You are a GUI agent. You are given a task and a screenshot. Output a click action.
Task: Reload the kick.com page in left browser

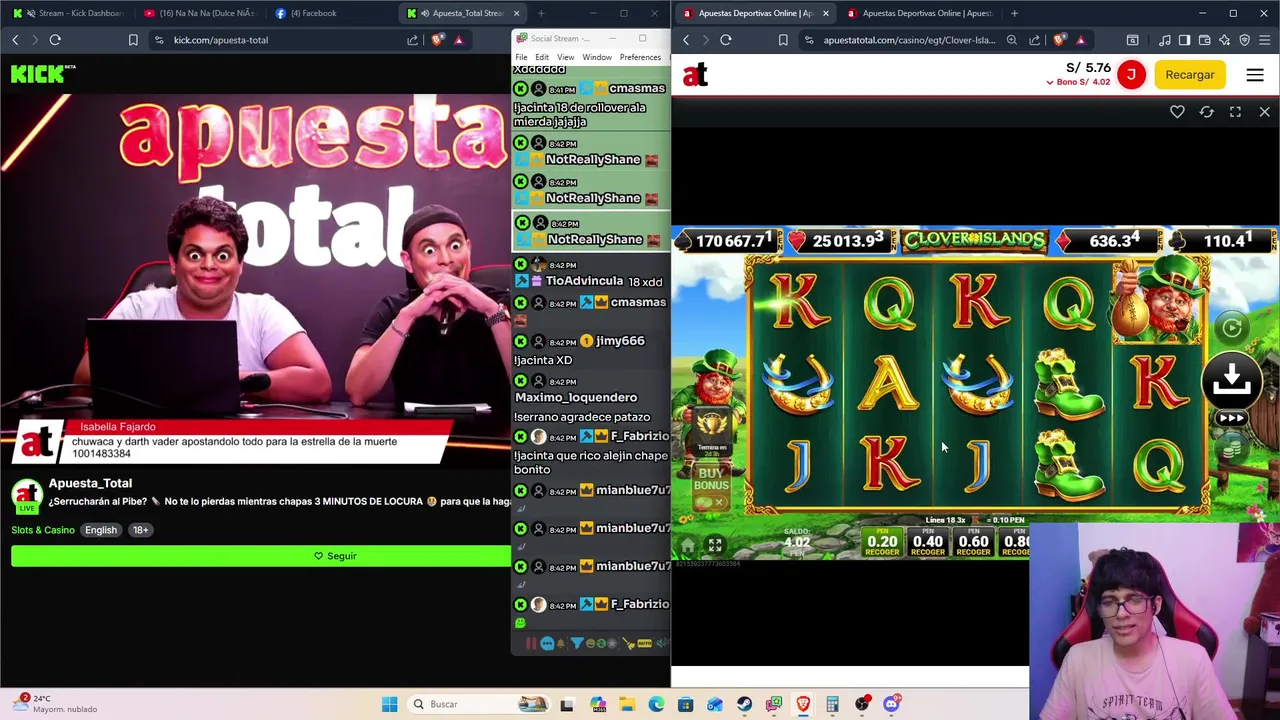(x=55, y=40)
